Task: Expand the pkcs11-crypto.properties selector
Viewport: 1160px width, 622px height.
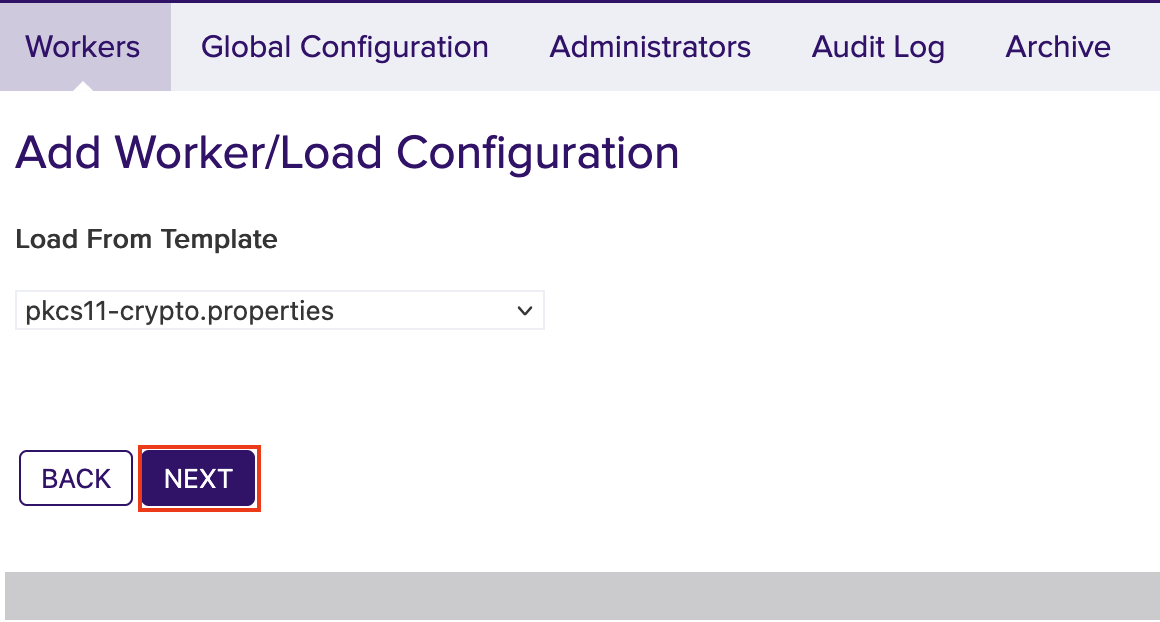Action: pyautogui.click(x=280, y=310)
